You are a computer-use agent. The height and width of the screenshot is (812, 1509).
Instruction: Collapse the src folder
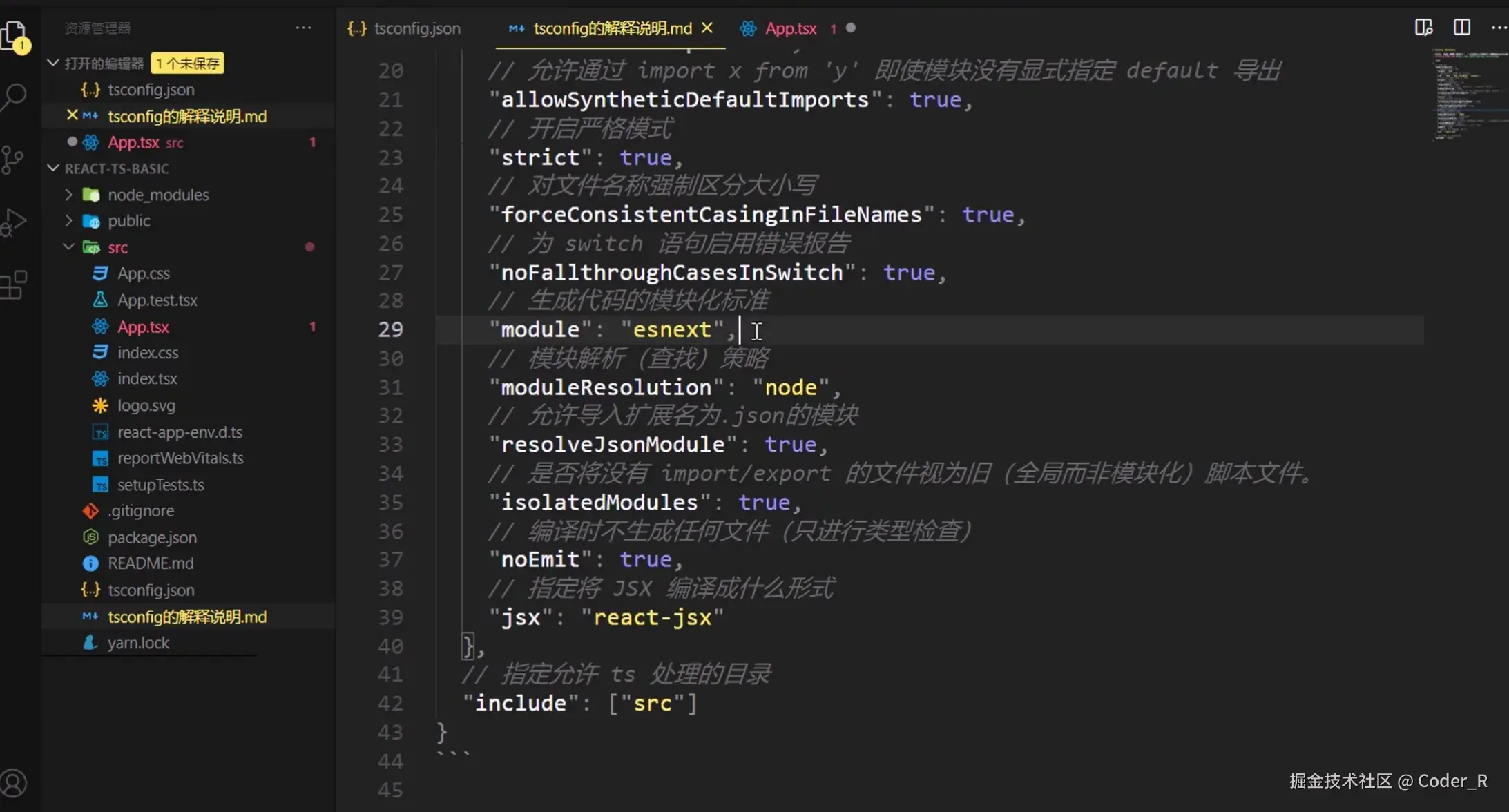point(68,246)
